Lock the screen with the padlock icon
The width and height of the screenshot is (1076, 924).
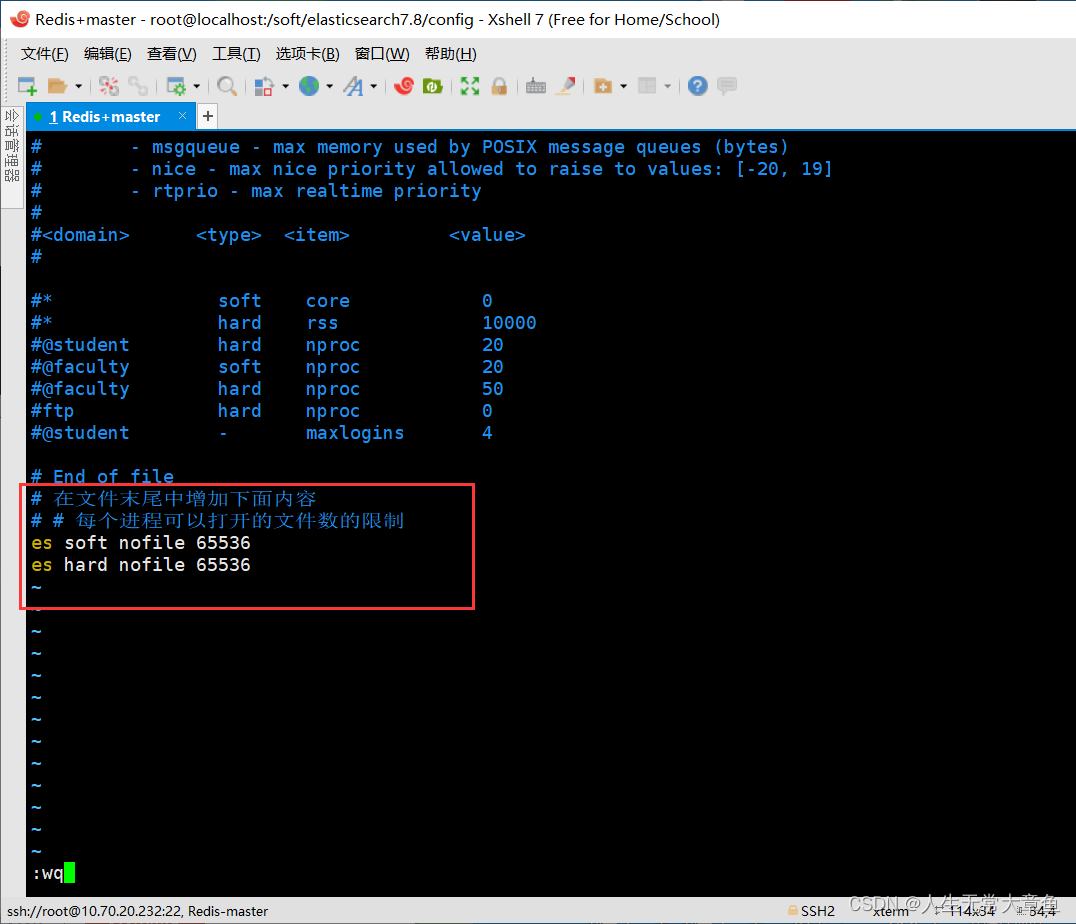[x=499, y=86]
